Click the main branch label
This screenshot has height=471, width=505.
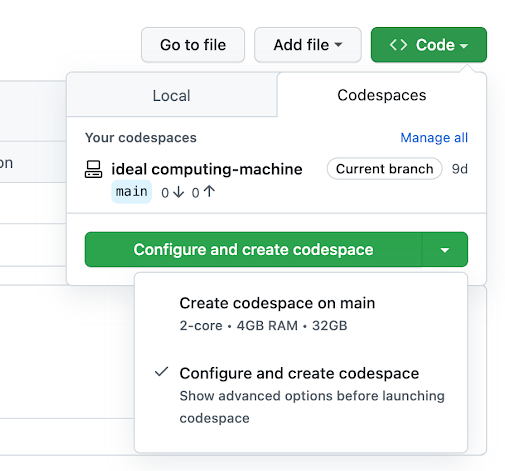click(x=132, y=192)
